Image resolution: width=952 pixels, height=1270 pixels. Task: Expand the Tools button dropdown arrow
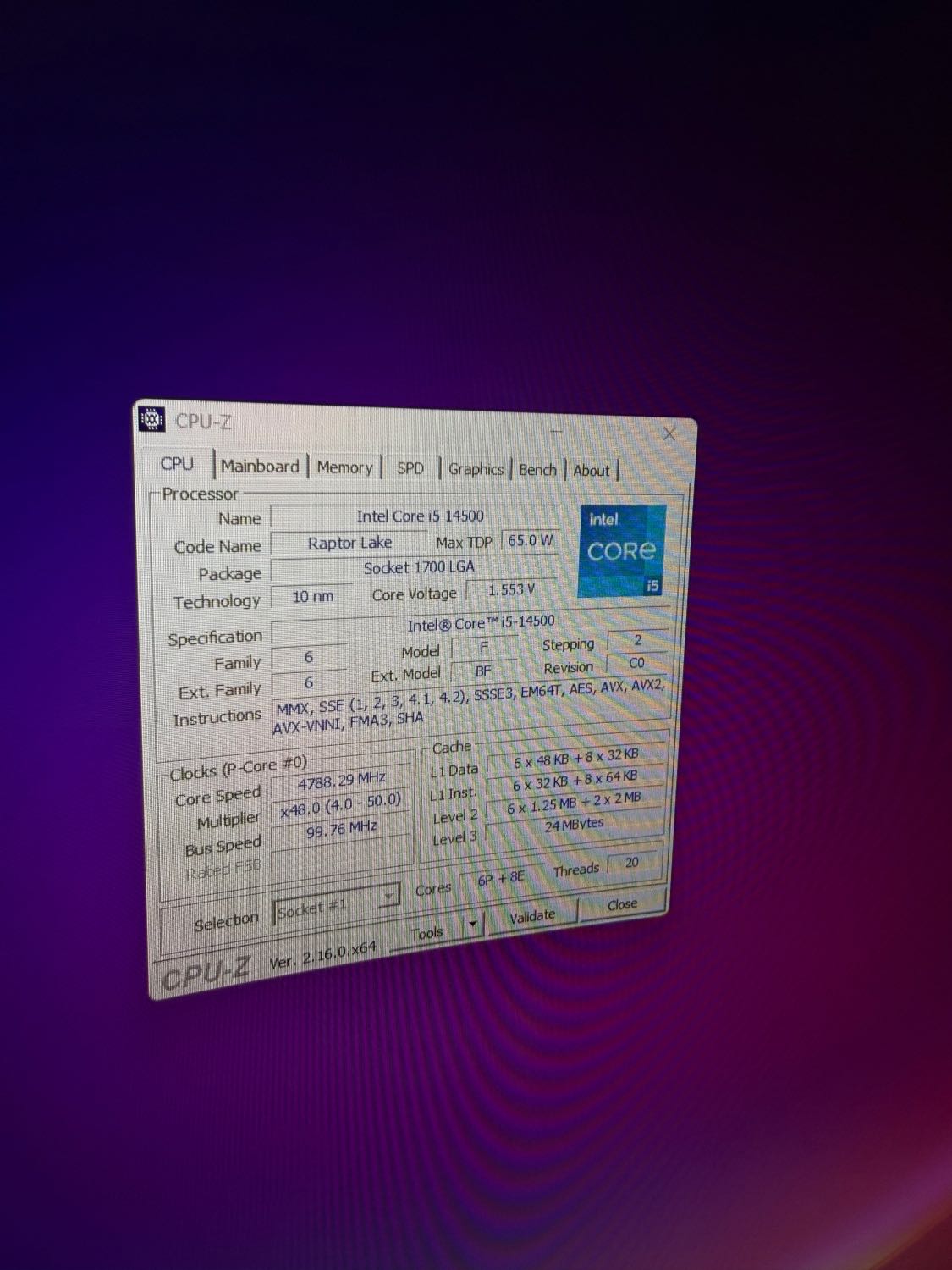point(473,925)
